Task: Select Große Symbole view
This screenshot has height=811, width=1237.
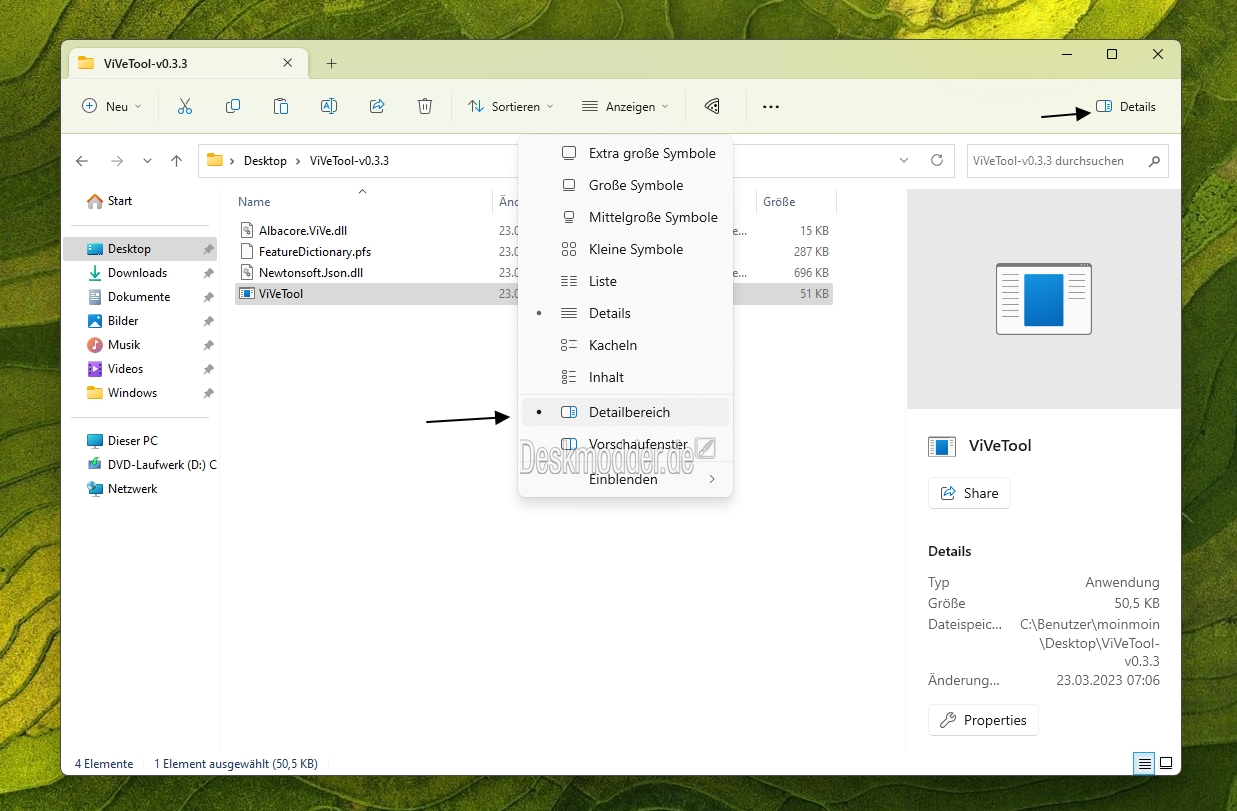Action: point(625,185)
